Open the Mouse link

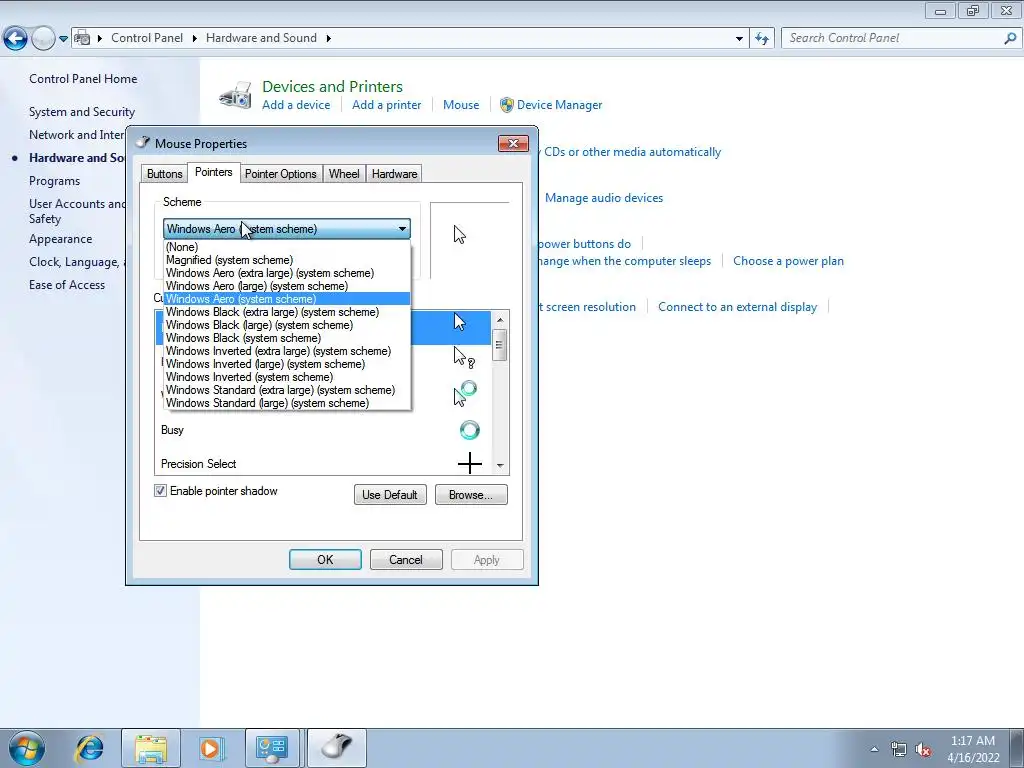coord(461,104)
